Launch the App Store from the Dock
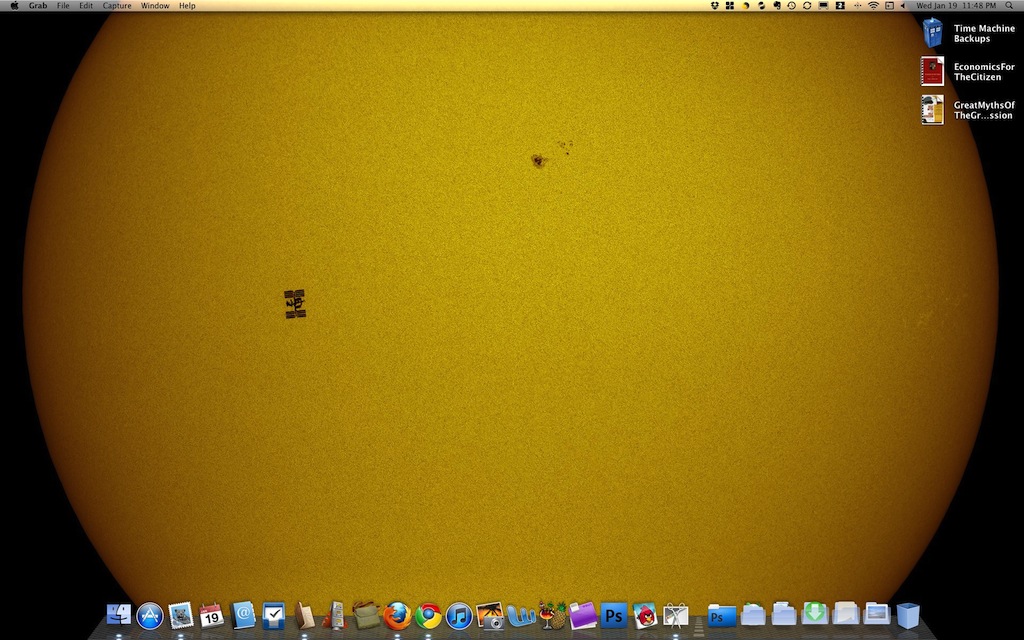The width and height of the screenshot is (1024, 640). pos(150,615)
